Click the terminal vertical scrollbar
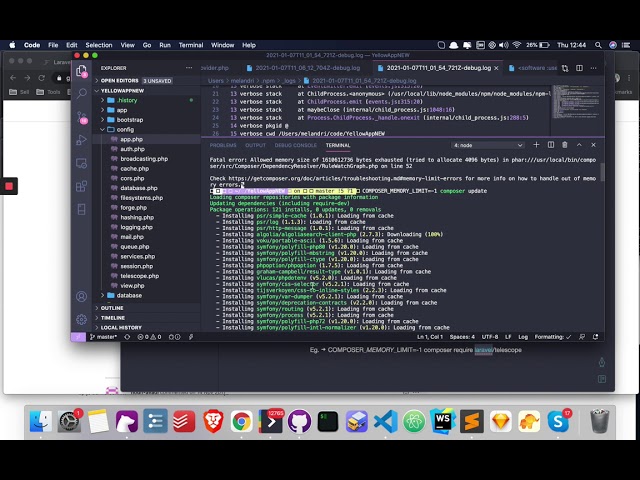This screenshot has height=480, width=640. coord(602,171)
